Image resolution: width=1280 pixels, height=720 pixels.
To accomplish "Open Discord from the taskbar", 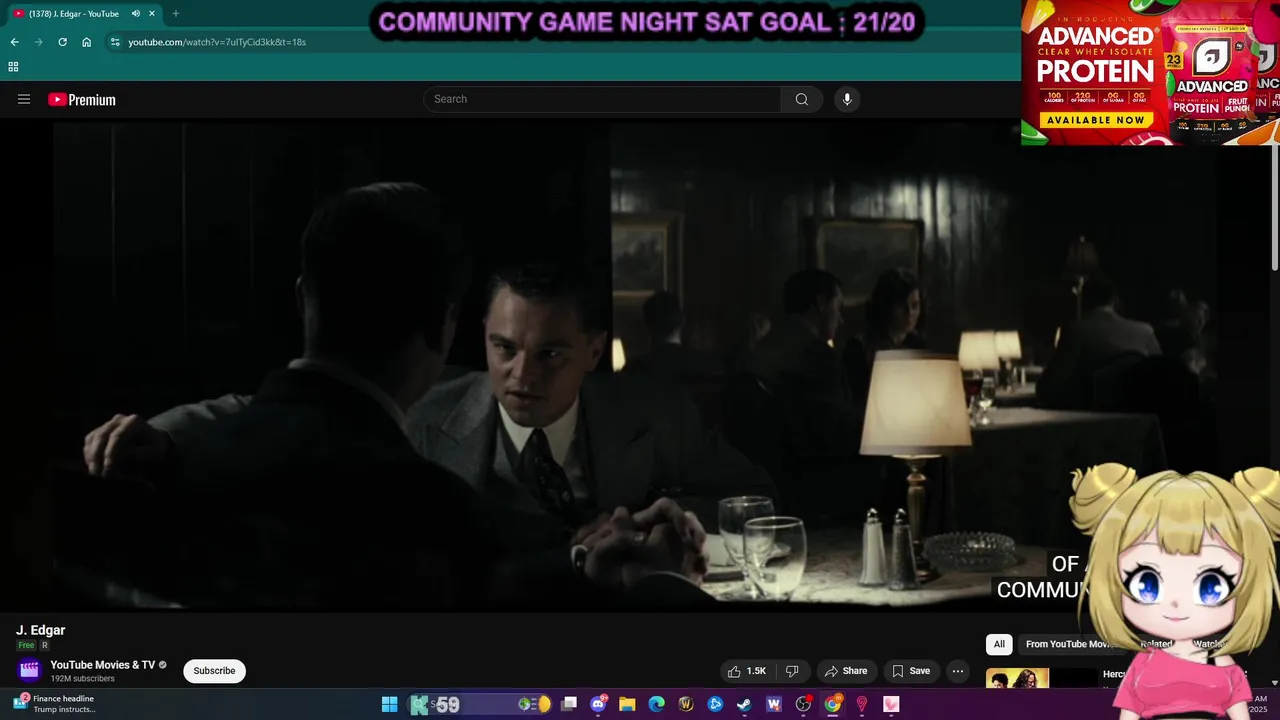I will pyautogui.click(x=598, y=704).
